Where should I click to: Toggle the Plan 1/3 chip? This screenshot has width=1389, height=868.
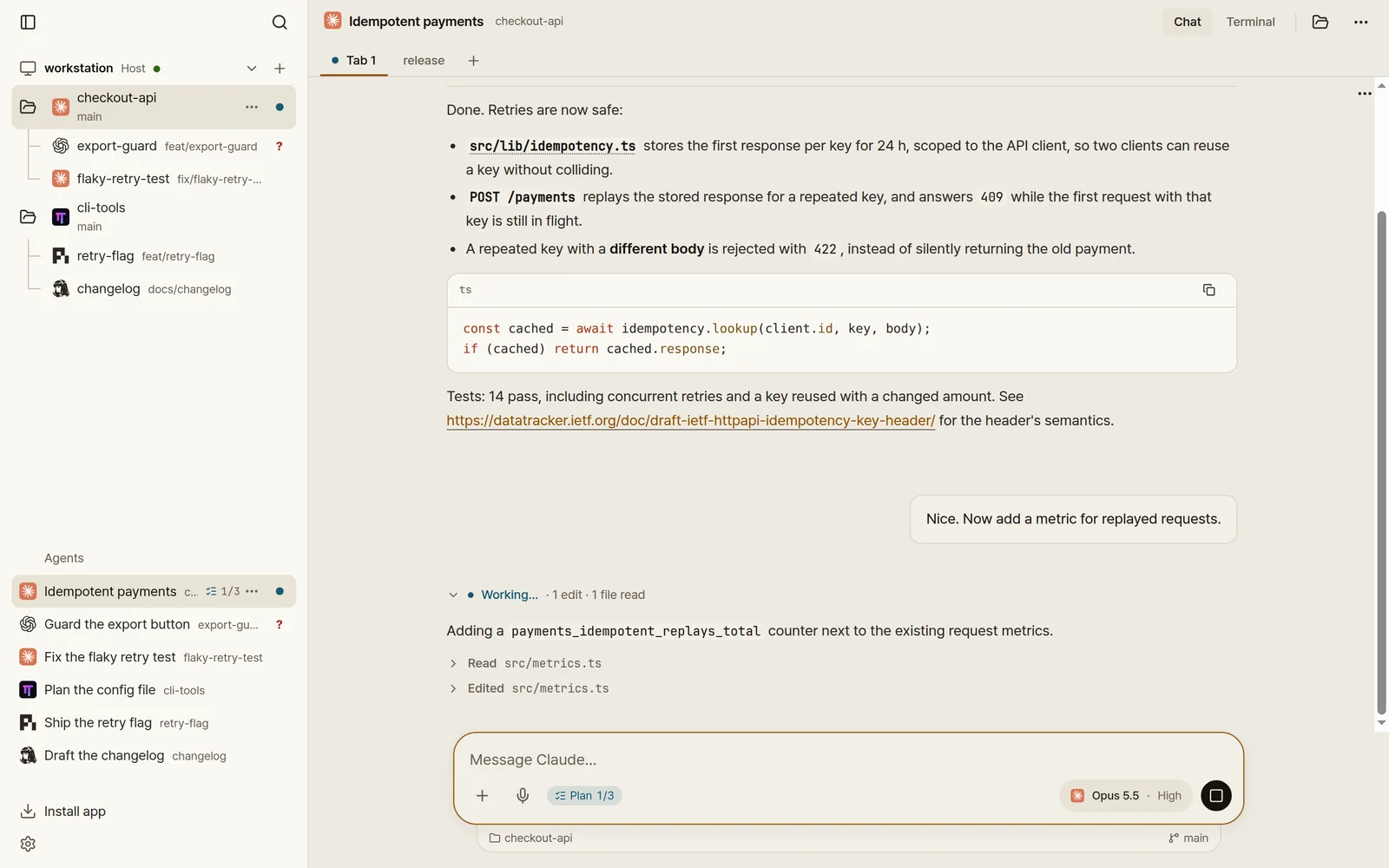584,796
